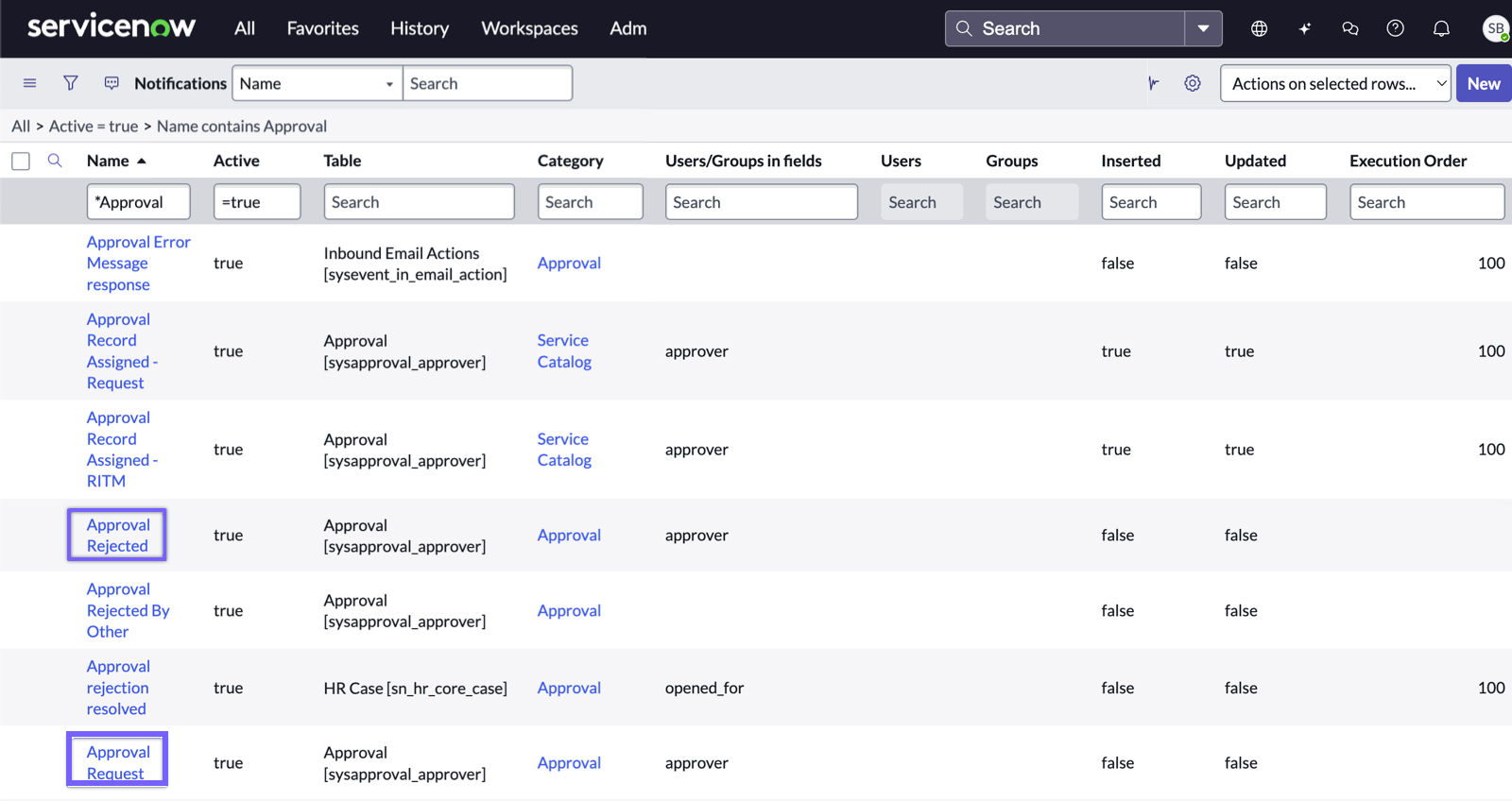Click Service Catalog category for RITM row
This screenshot has height=801, width=1512.
click(x=564, y=450)
